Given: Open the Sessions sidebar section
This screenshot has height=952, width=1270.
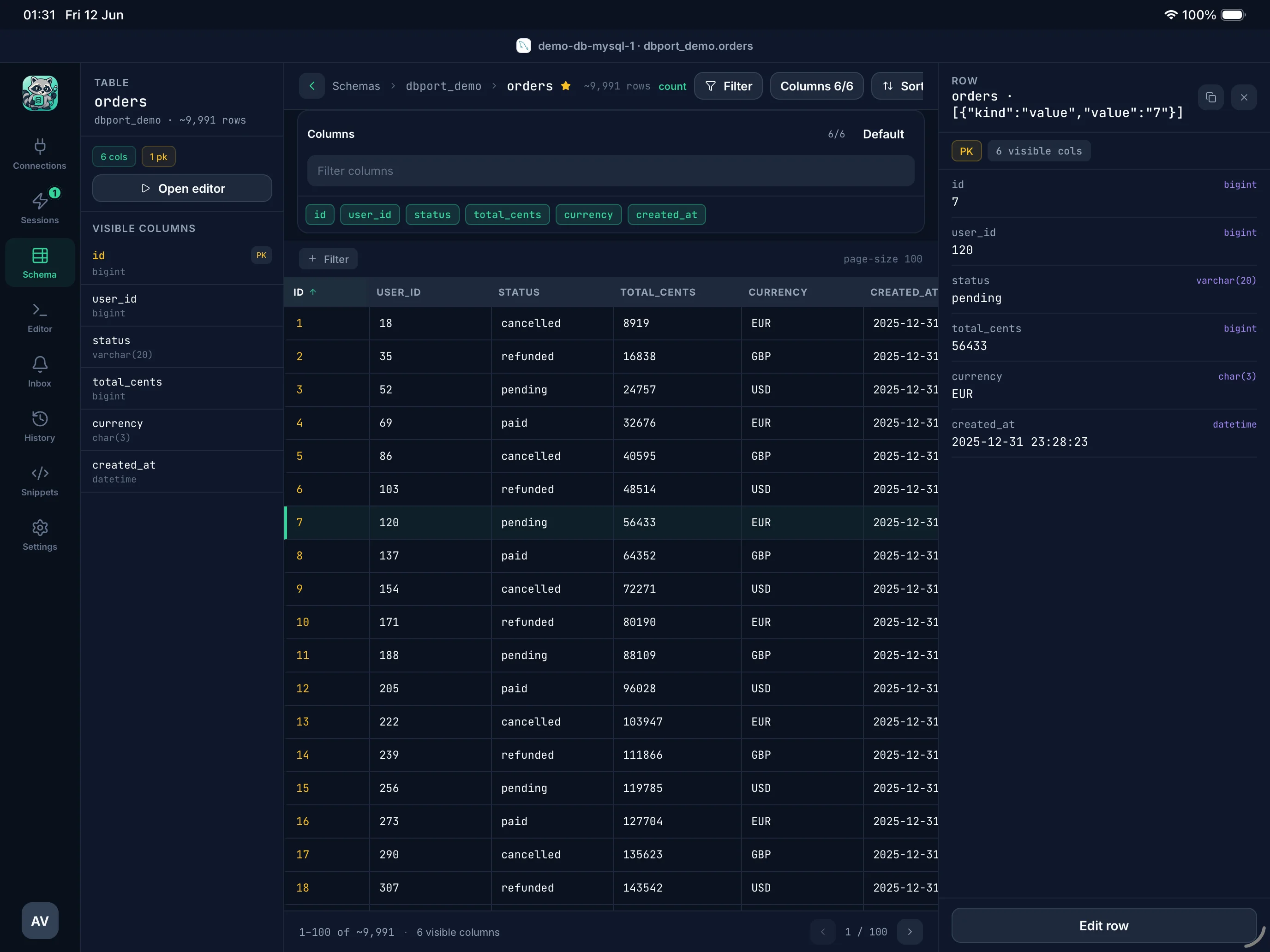Looking at the screenshot, I should point(40,208).
